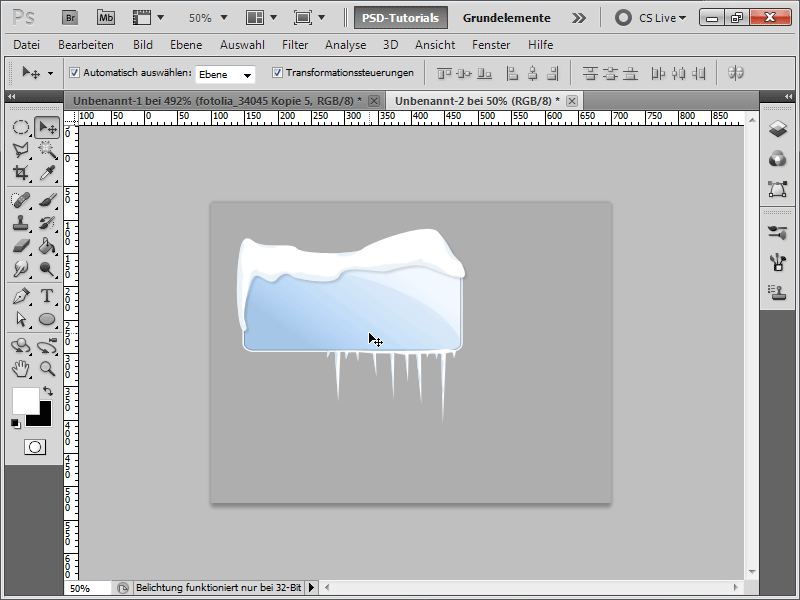Open the Ebene auto-select dropdown

pyautogui.click(x=225, y=74)
